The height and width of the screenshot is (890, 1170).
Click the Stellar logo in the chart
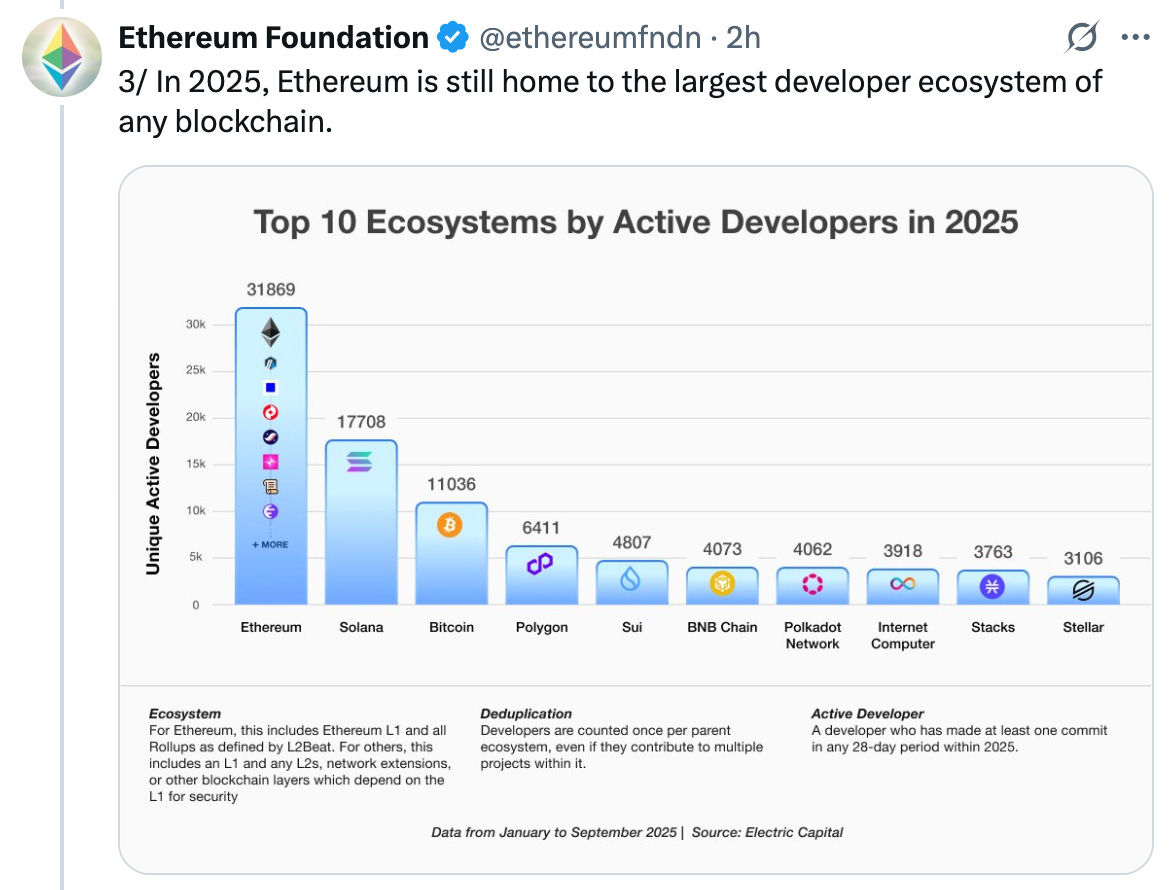[x=1083, y=590]
